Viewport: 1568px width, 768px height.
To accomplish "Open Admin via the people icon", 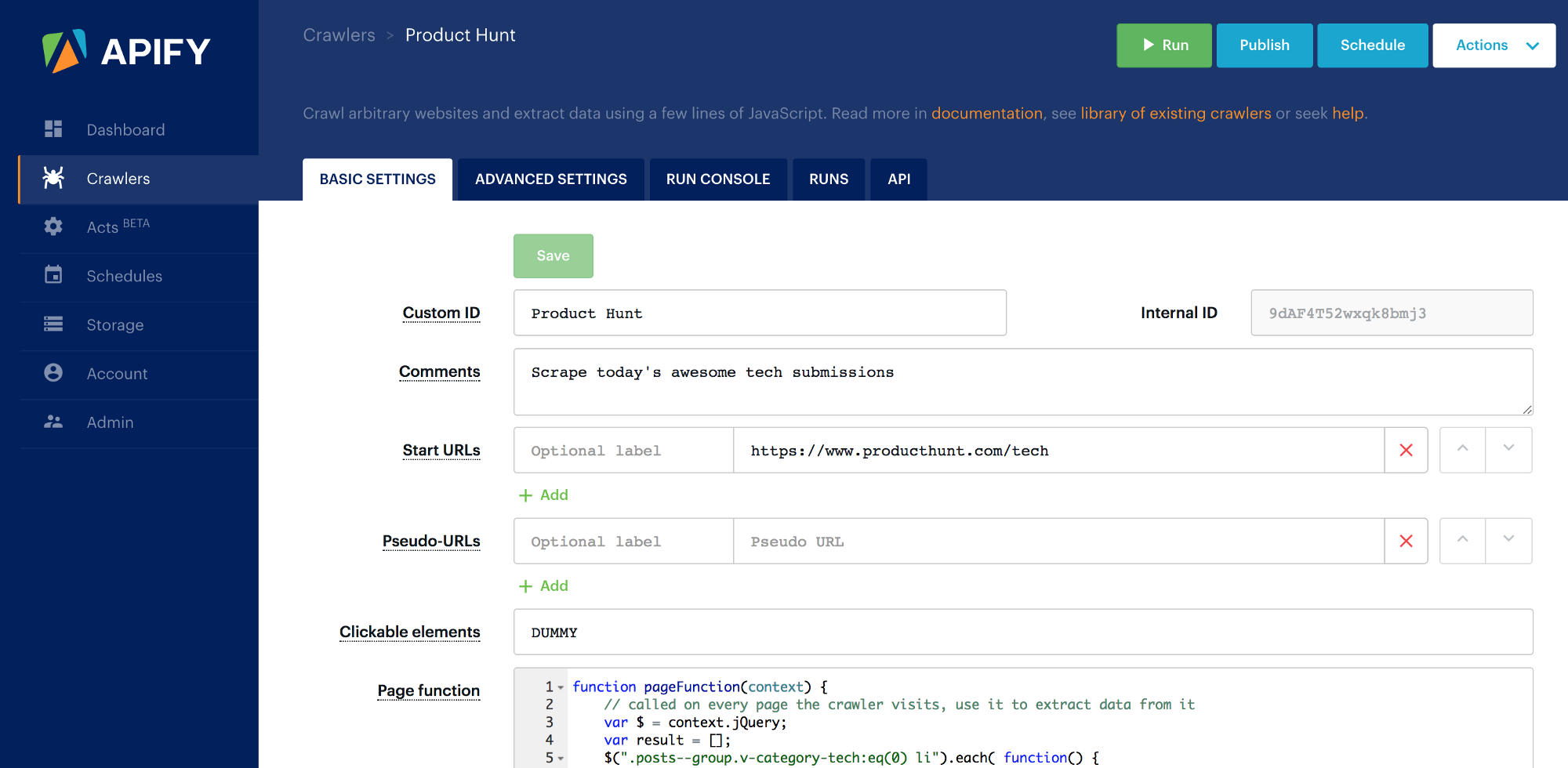I will coord(53,422).
